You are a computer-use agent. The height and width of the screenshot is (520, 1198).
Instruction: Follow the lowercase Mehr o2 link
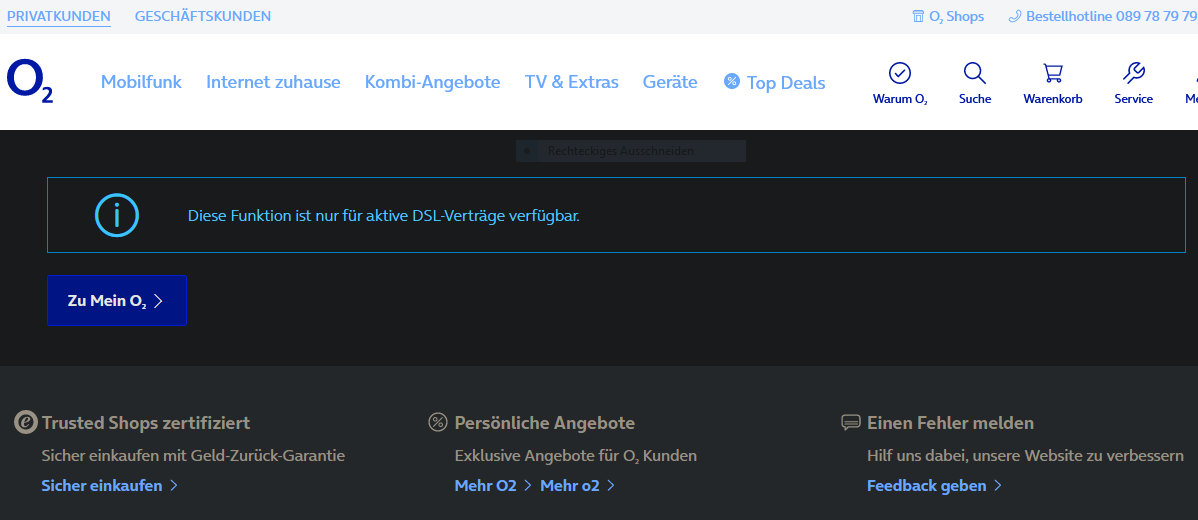(x=570, y=486)
